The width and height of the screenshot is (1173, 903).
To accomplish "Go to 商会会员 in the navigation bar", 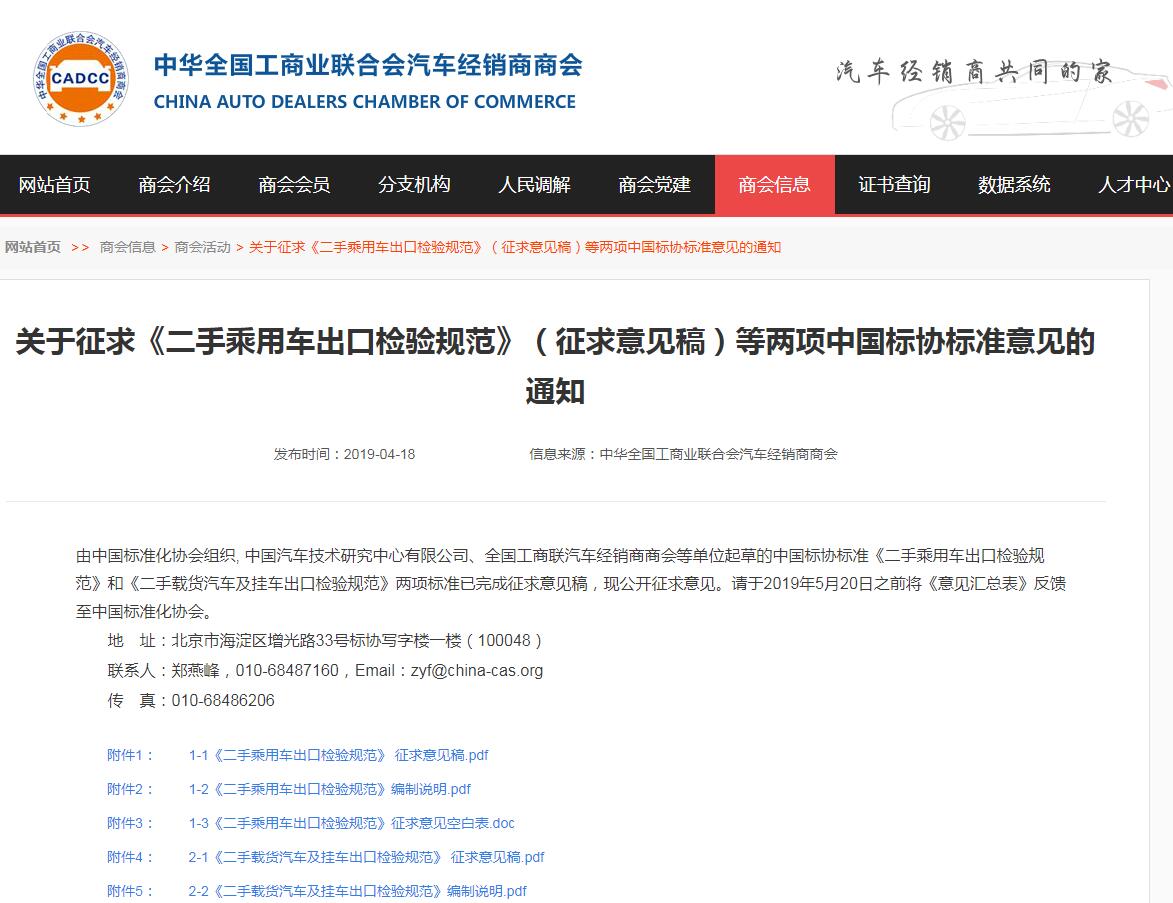I will click(294, 185).
